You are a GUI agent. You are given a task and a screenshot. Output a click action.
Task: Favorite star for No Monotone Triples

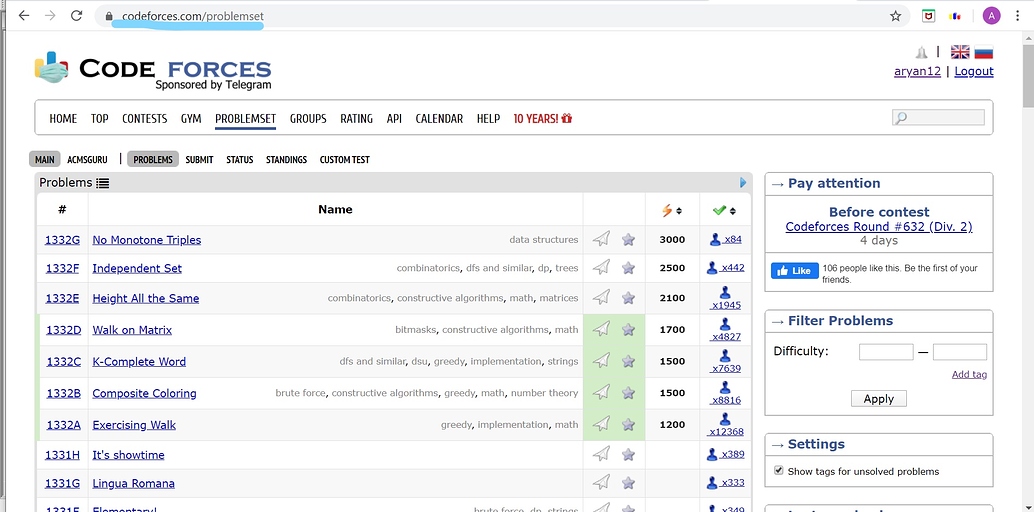tap(628, 240)
